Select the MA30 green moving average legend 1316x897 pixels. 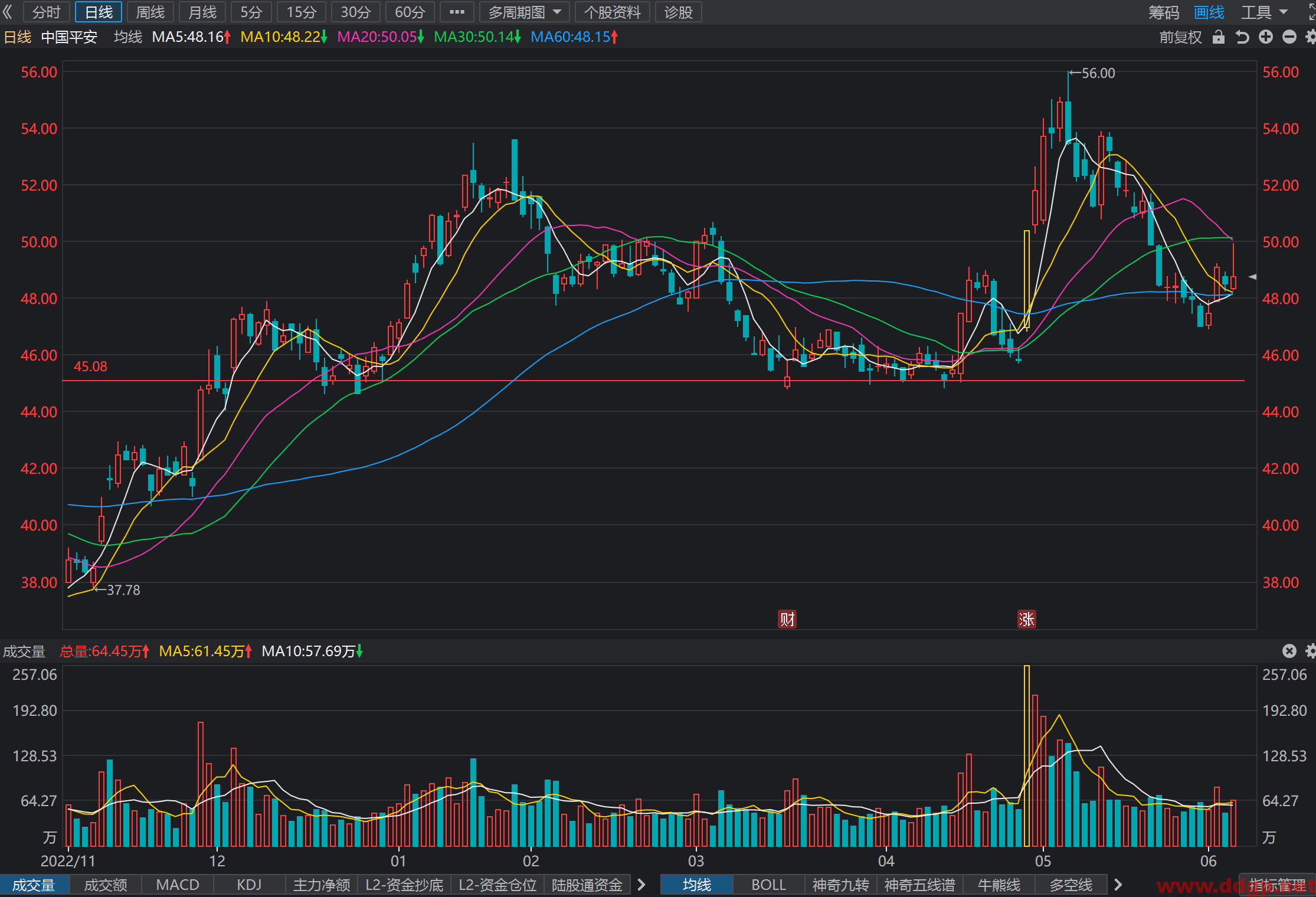[477, 37]
